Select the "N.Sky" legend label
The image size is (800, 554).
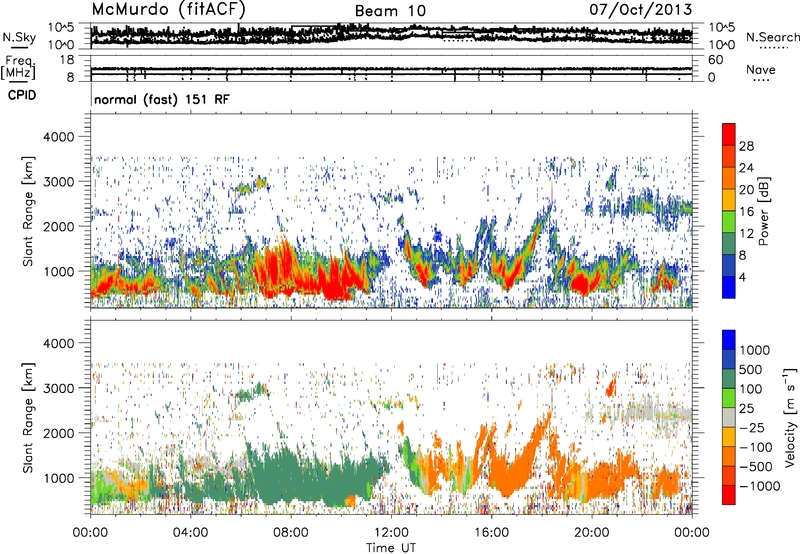[x=19, y=37]
